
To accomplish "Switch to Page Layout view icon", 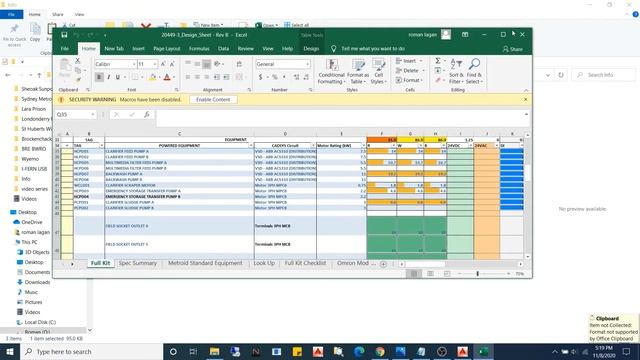I will (x=430, y=274).
